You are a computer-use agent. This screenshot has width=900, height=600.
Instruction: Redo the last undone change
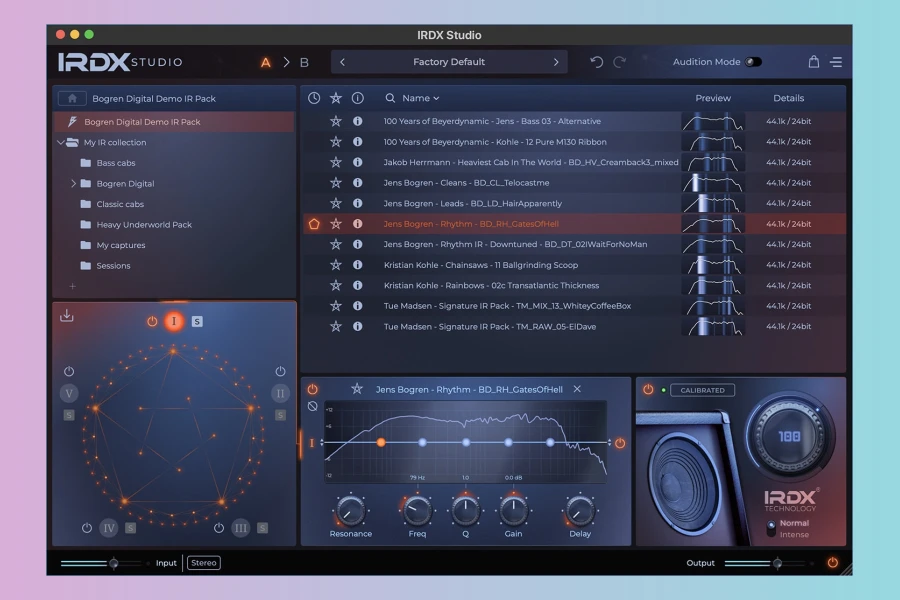coord(619,62)
